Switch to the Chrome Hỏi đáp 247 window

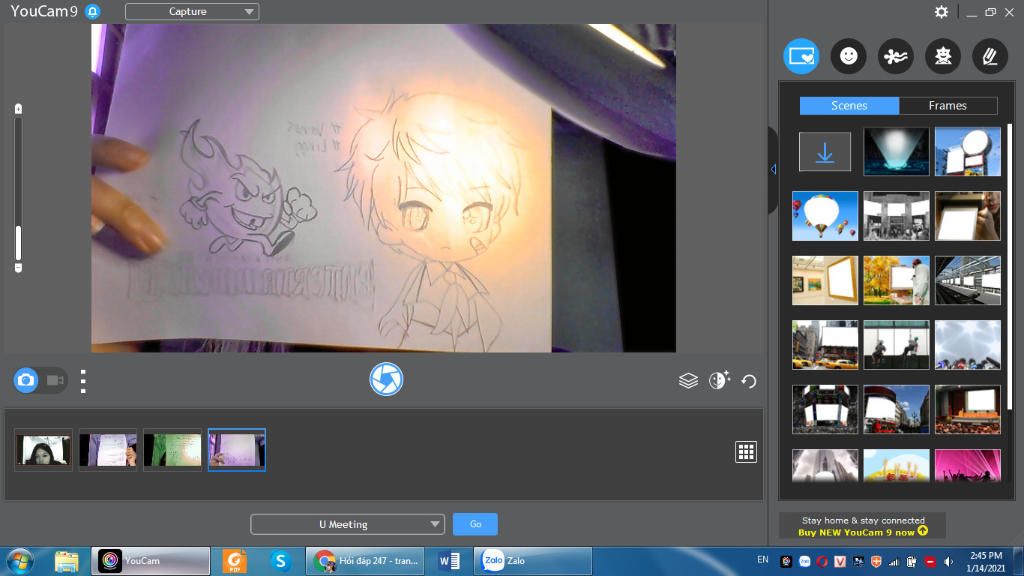click(x=366, y=561)
